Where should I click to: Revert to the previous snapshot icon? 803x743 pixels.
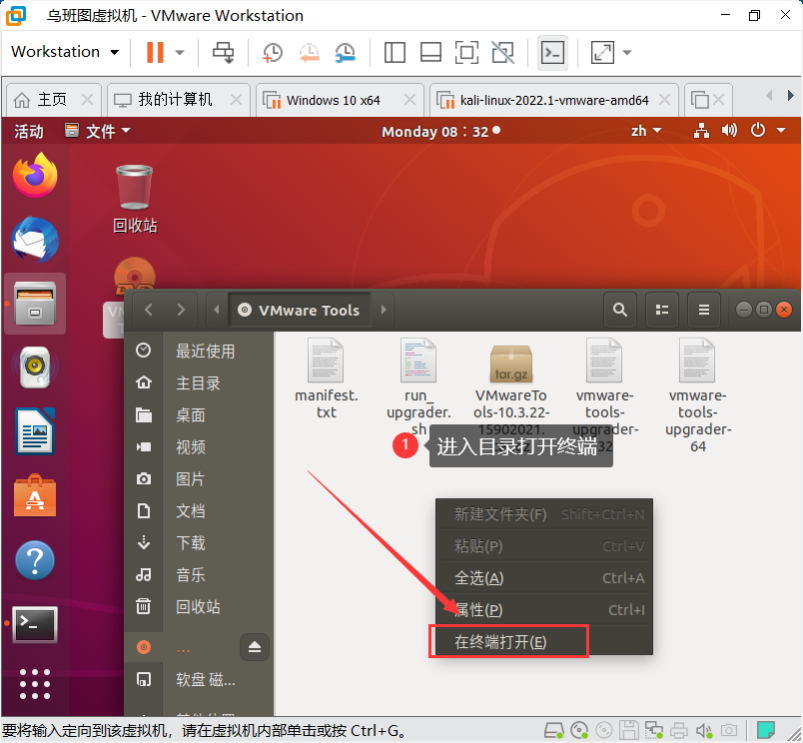(x=309, y=52)
